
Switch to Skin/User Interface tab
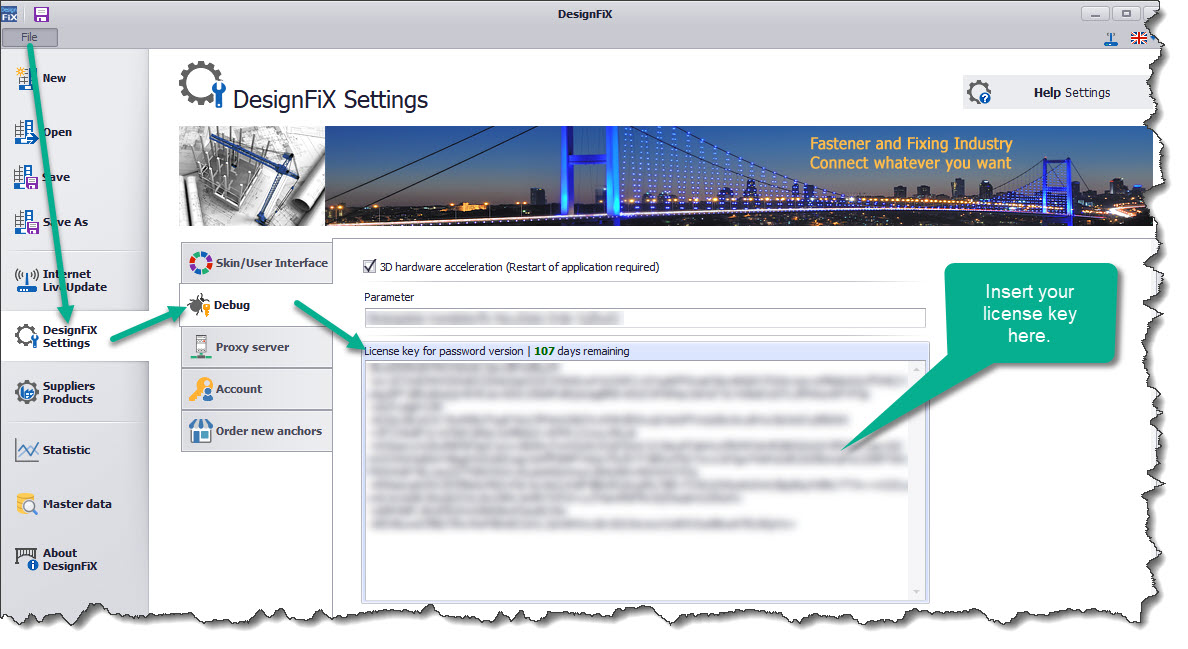pyautogui.click(x=257, y=263)
